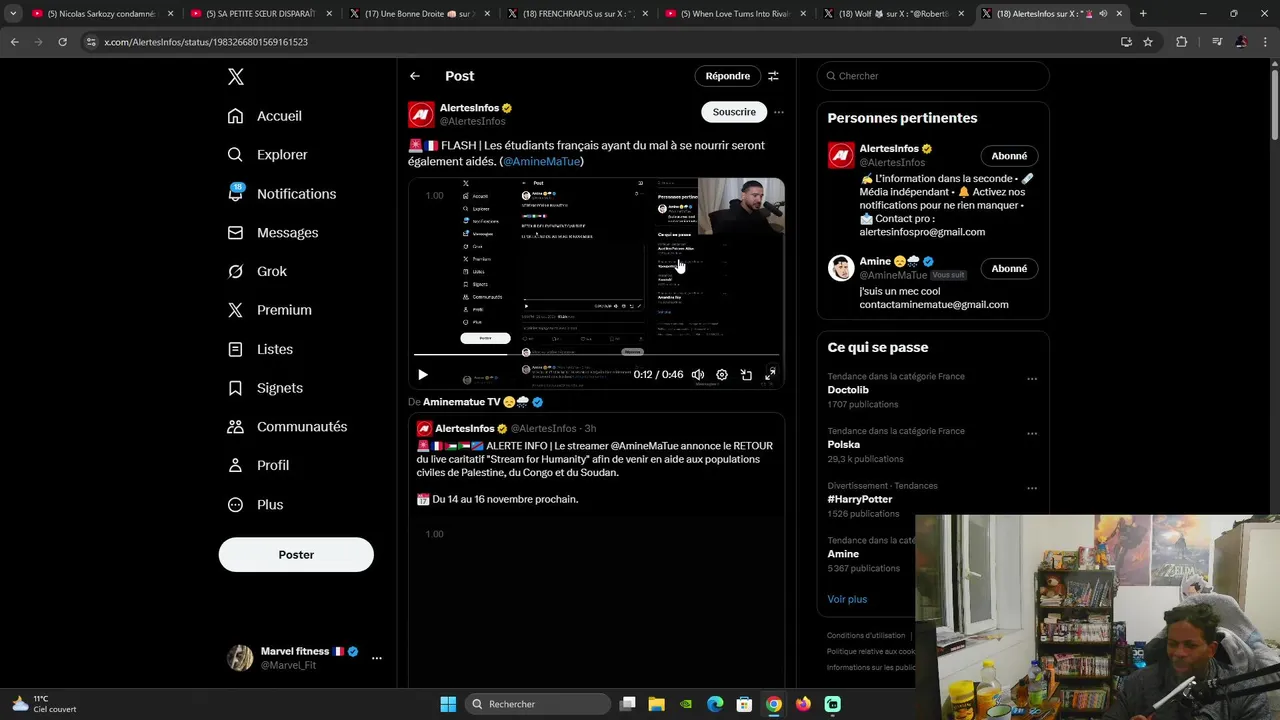1280x720 pixels.
Task: Click Voir plus under trends
Action: click(x=847, y=599)
